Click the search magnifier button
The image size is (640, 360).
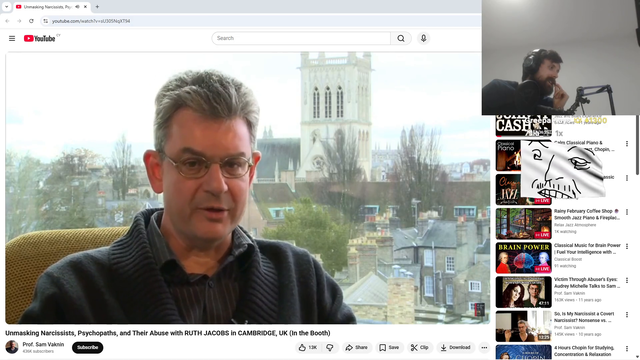point(401,38)
